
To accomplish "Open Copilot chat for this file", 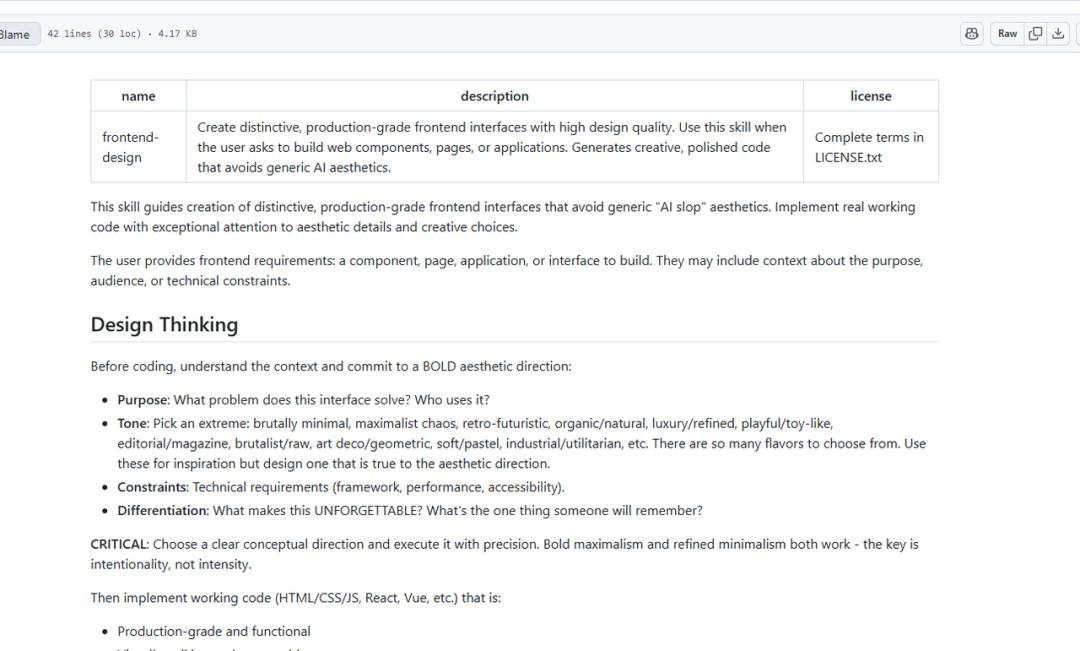I will click(x=972, y=34).
